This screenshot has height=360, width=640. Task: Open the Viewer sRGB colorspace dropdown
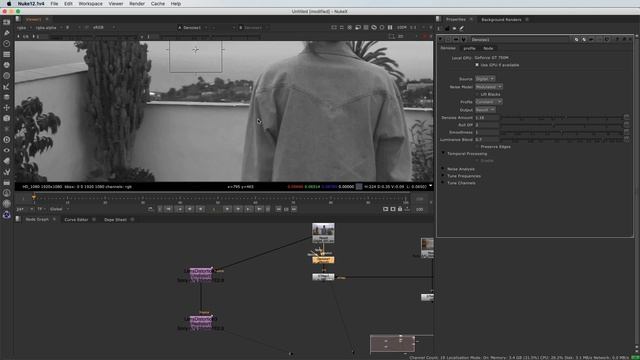point(104,27)
